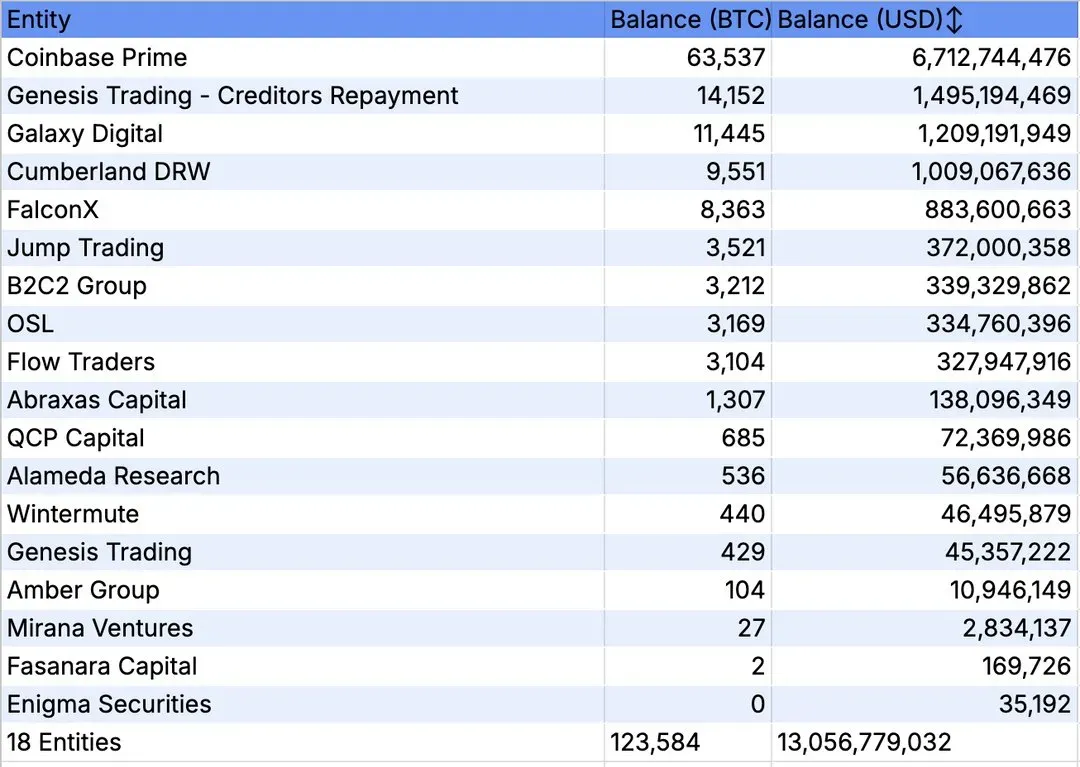Choose the B2C2 Group row
Screen dimensions: 1080x767
point(77,286)
